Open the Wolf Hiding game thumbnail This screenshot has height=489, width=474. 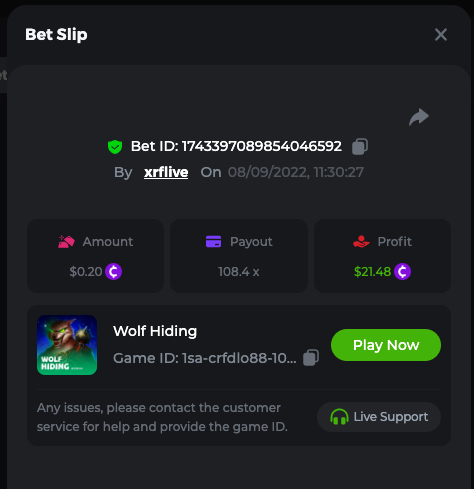tap(67, 345)
